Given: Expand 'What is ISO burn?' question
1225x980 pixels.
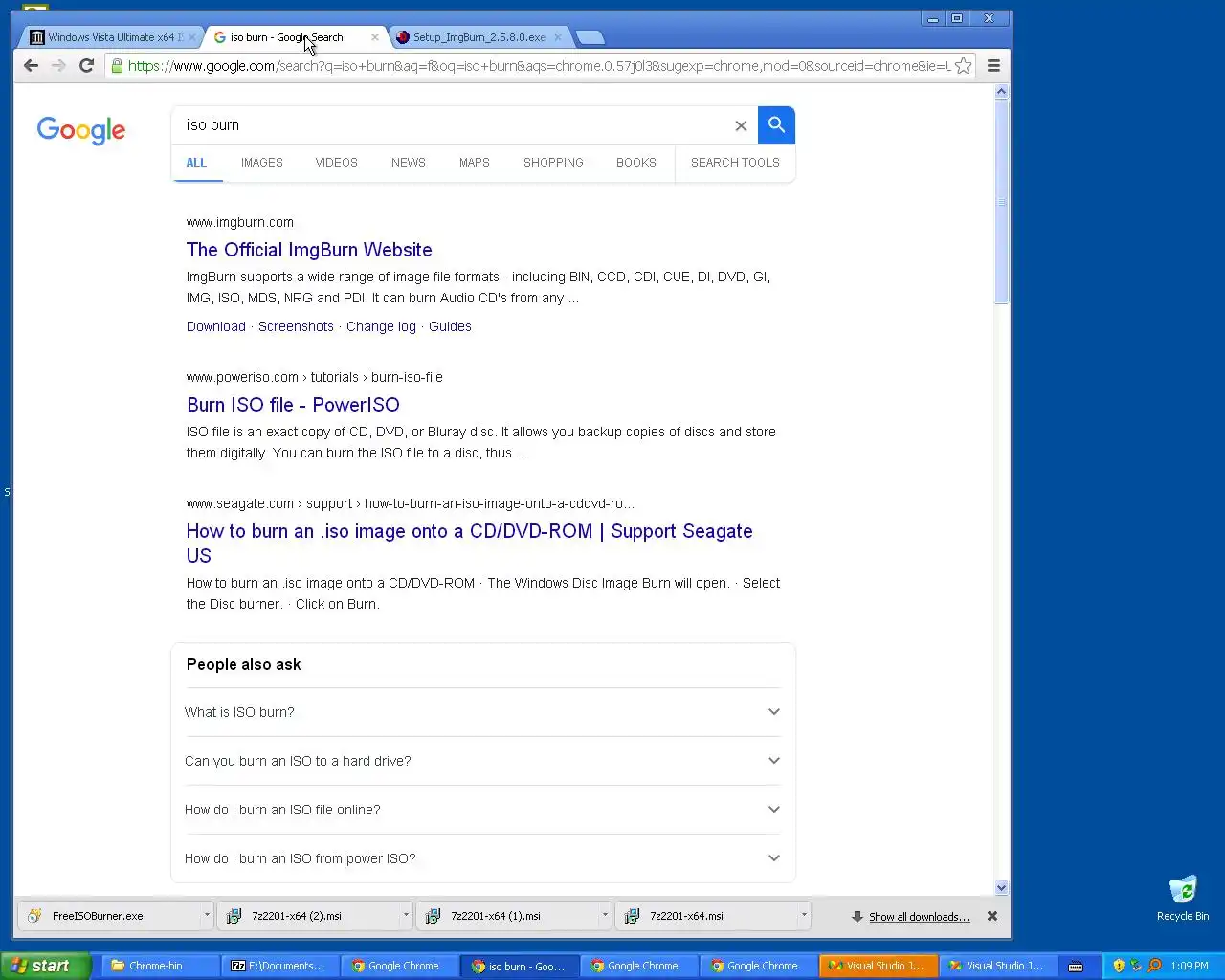Looking at the screenshot, I should click(x=482, y=712).
